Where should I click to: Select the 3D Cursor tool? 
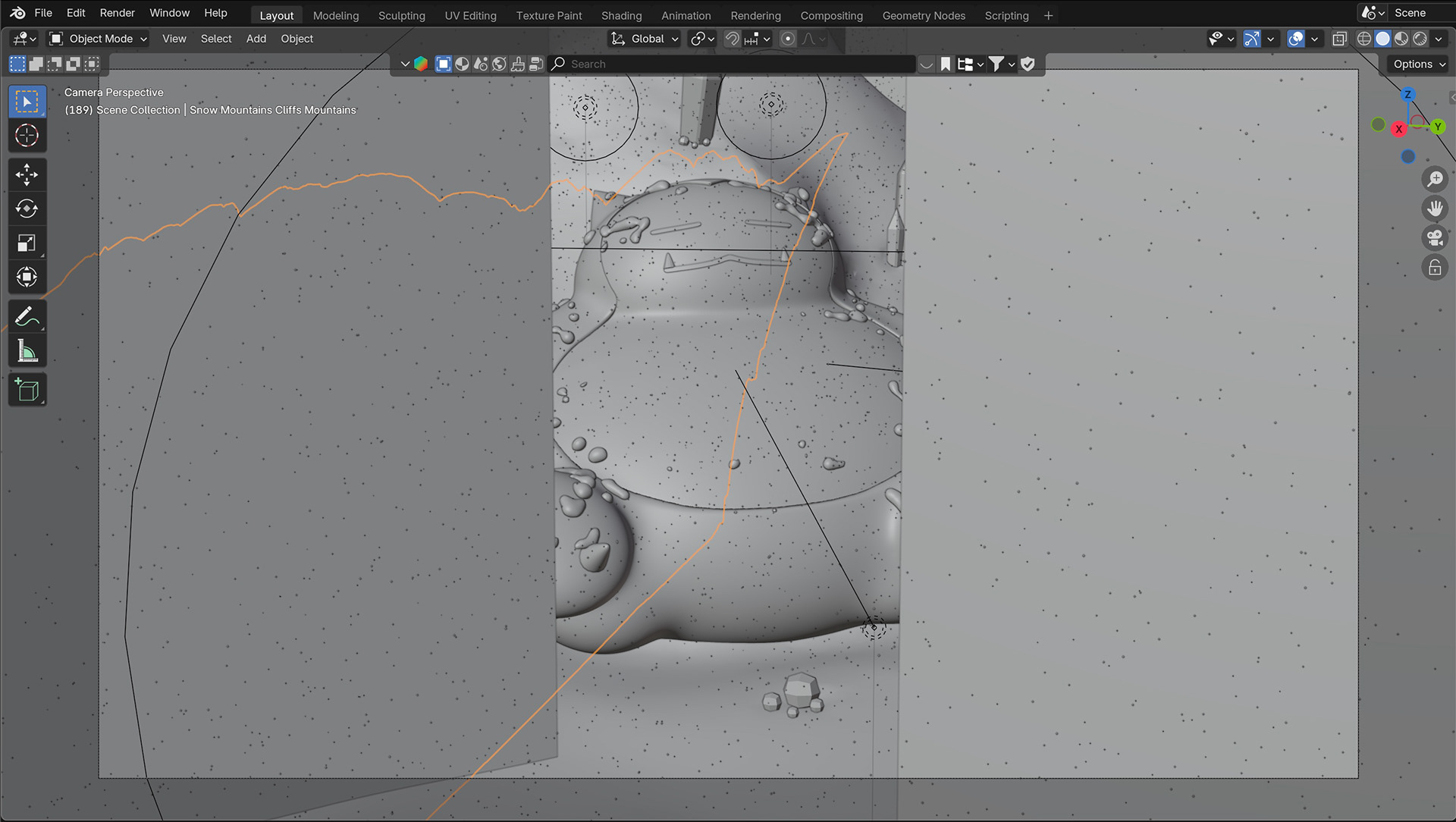[27, 136]
